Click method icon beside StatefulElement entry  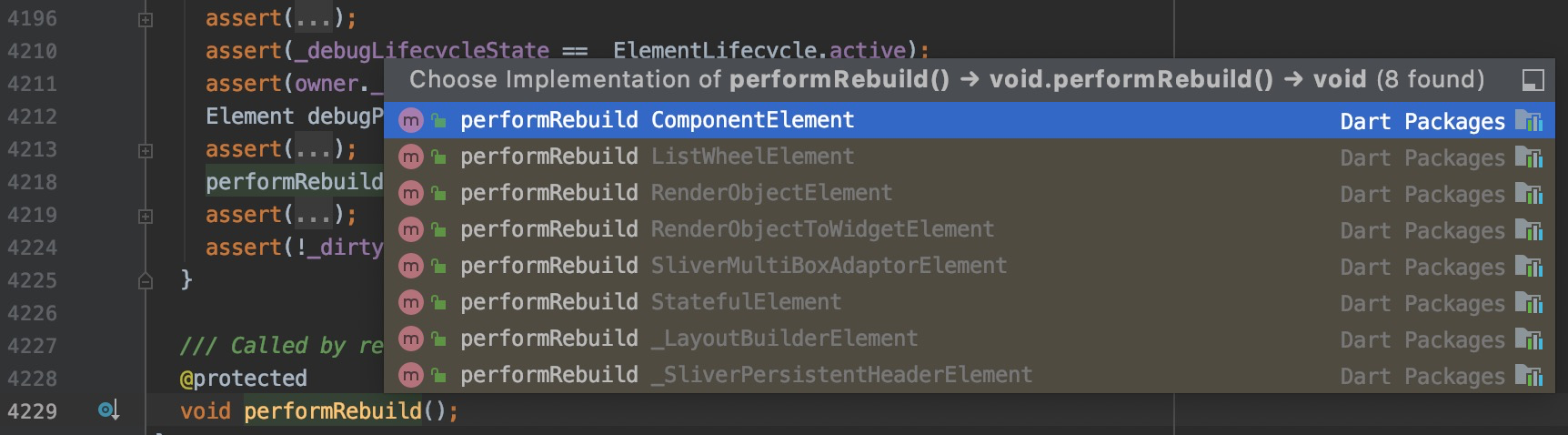411,302
